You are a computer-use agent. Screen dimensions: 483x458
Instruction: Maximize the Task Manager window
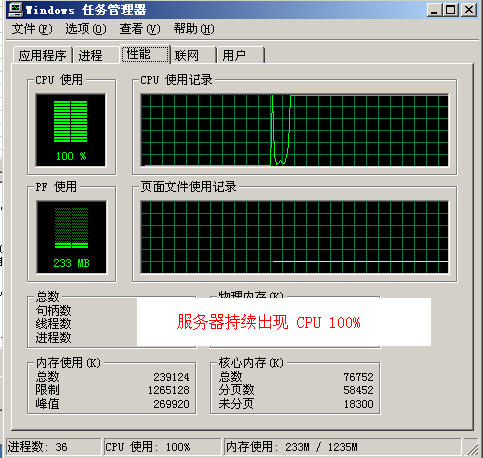(450, 10)
